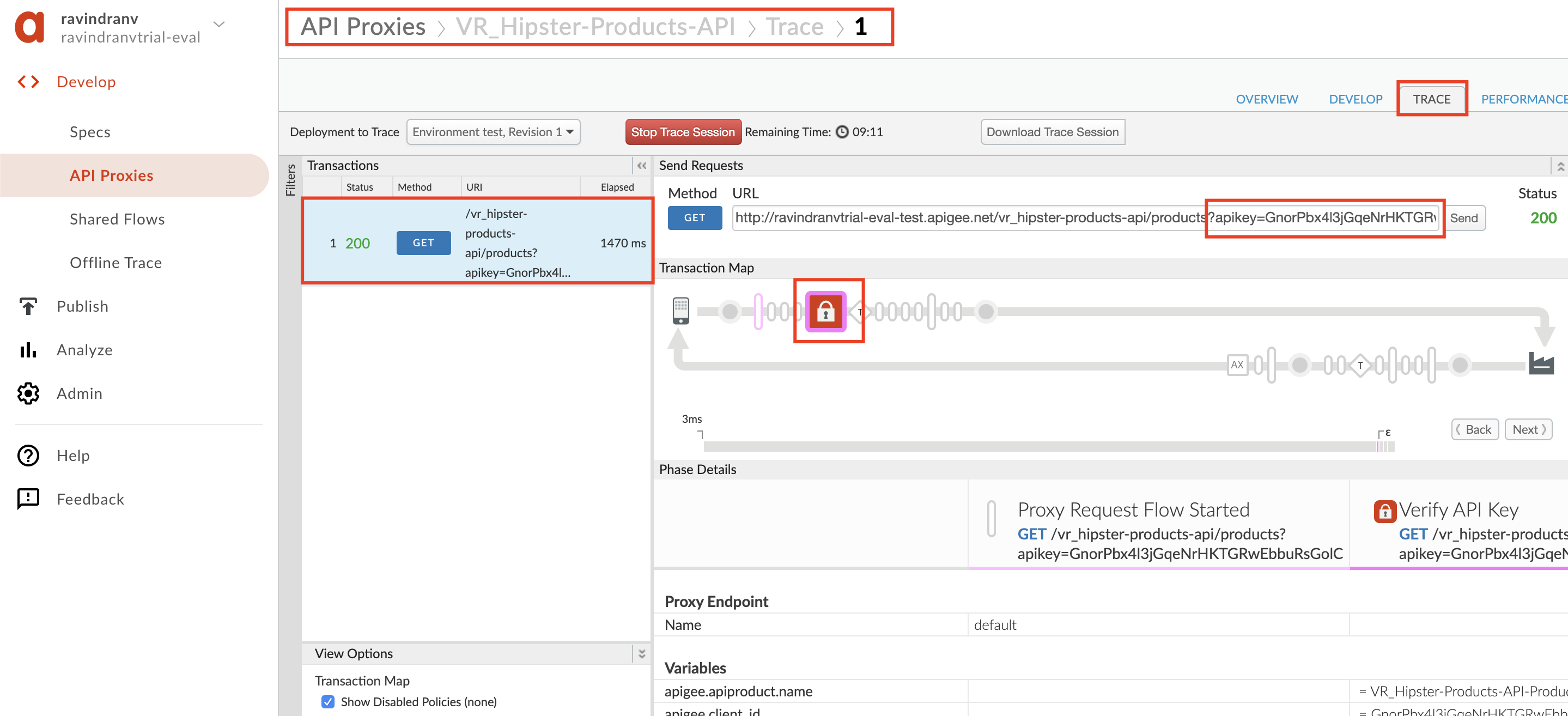Image resolution: width=1568 pixels, height=716 pixels.
Task: Click the circle node right of the AX icon
Action: pyautogui.click(x=1299, y=365)
